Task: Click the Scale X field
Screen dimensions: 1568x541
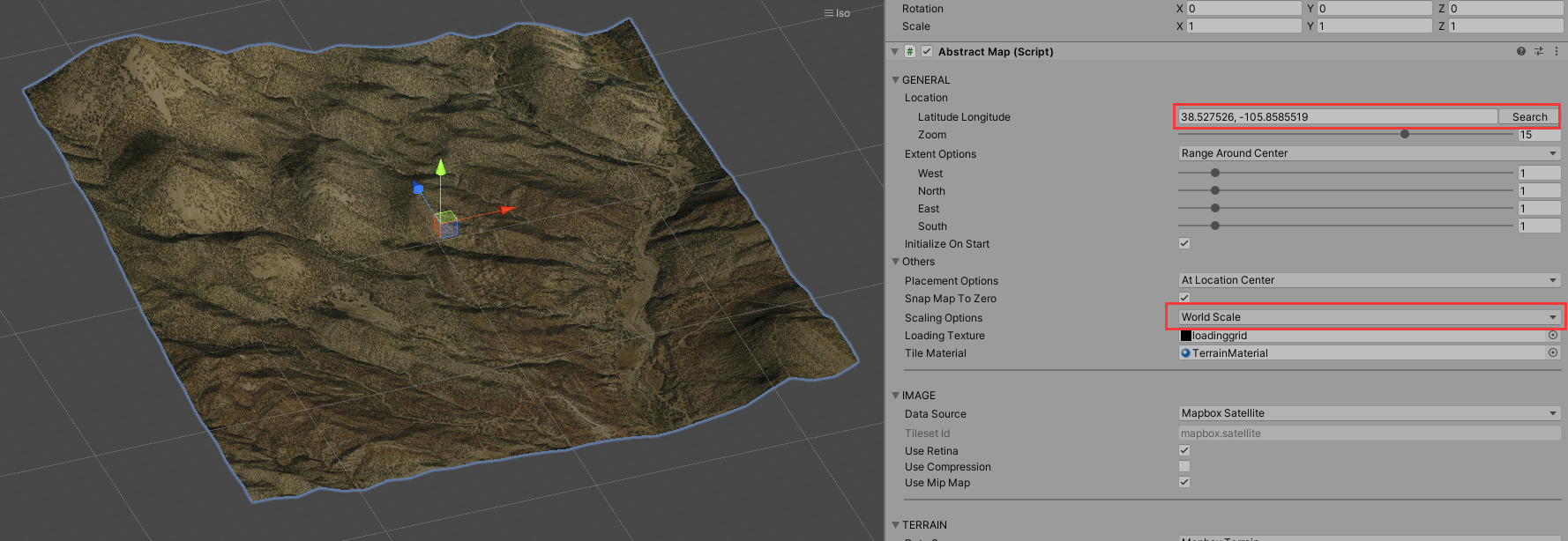Action: 1243,26
